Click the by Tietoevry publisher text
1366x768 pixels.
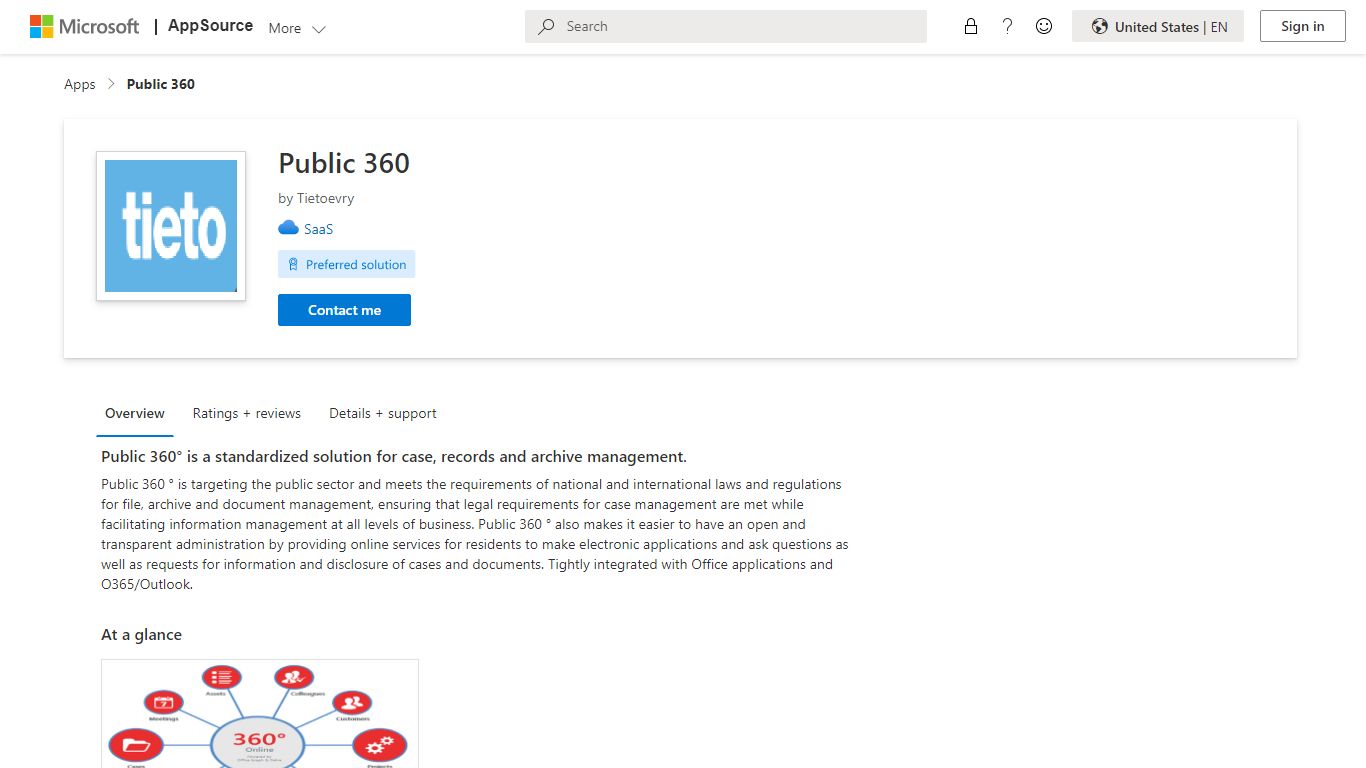click(x=316, y=198)
